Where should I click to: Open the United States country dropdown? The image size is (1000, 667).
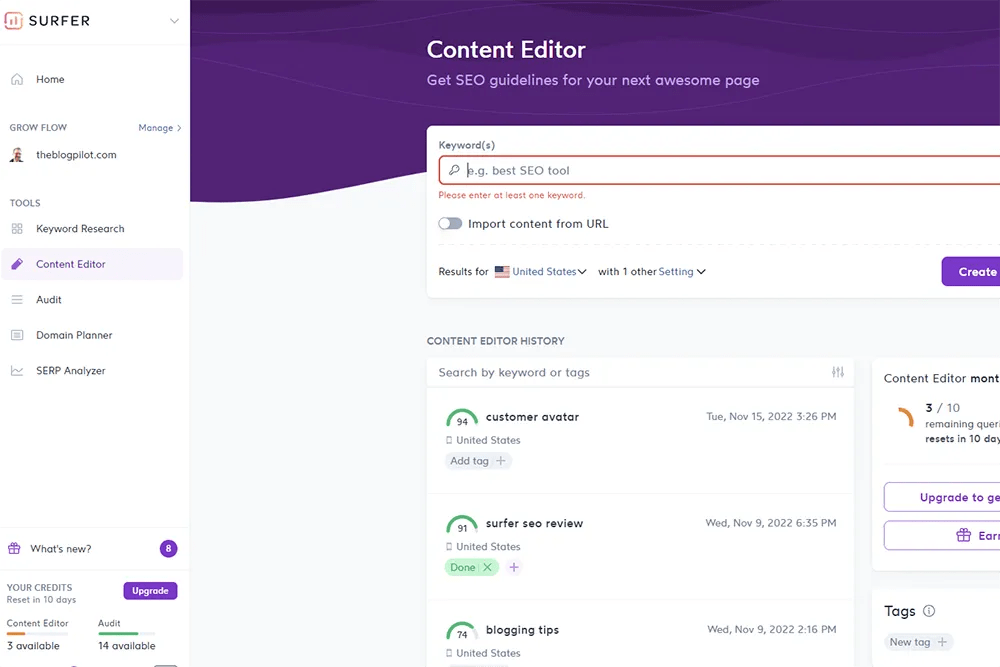(x=549, y=272)
